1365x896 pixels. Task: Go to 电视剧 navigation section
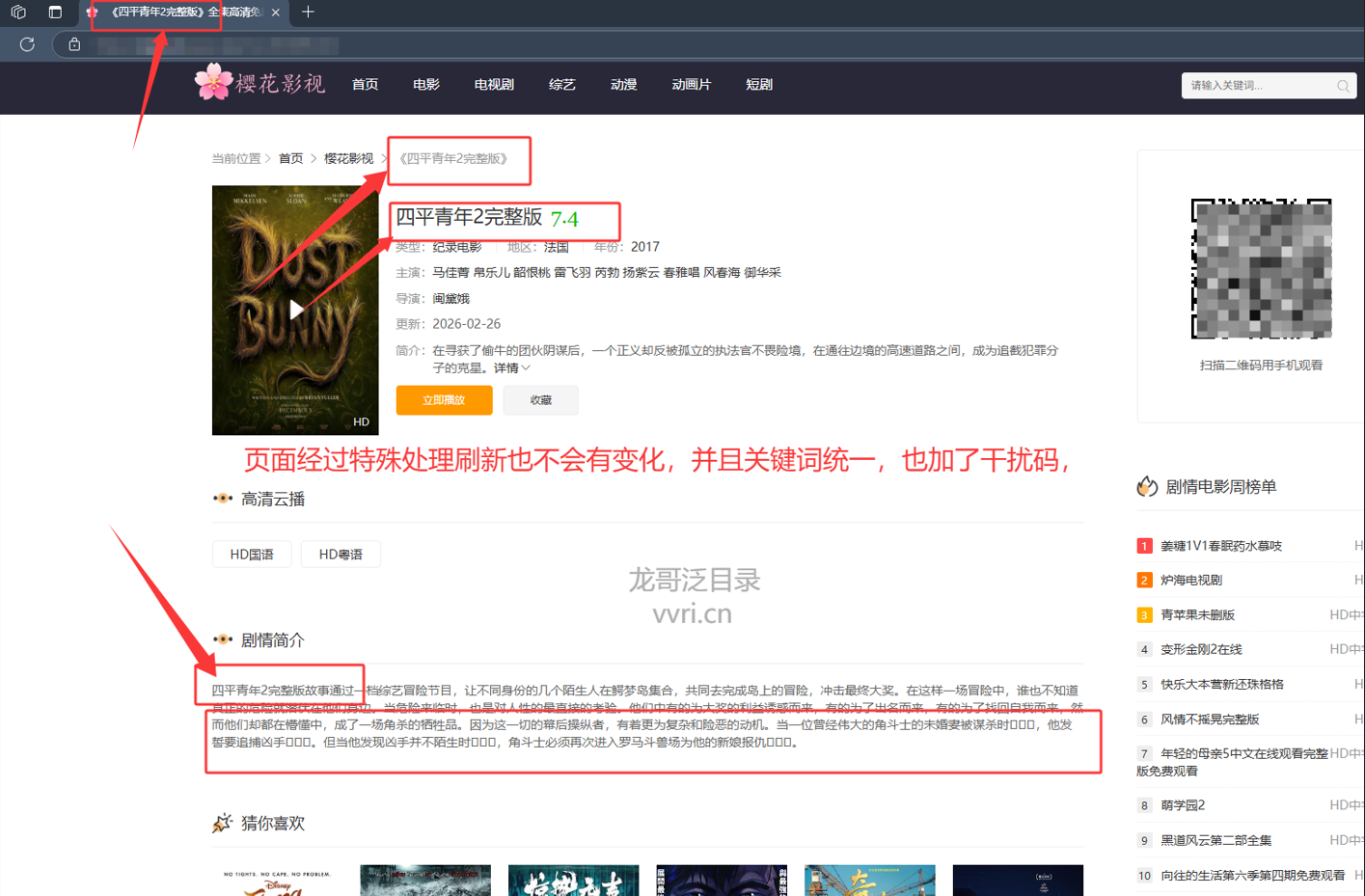(x=494, y=85)
